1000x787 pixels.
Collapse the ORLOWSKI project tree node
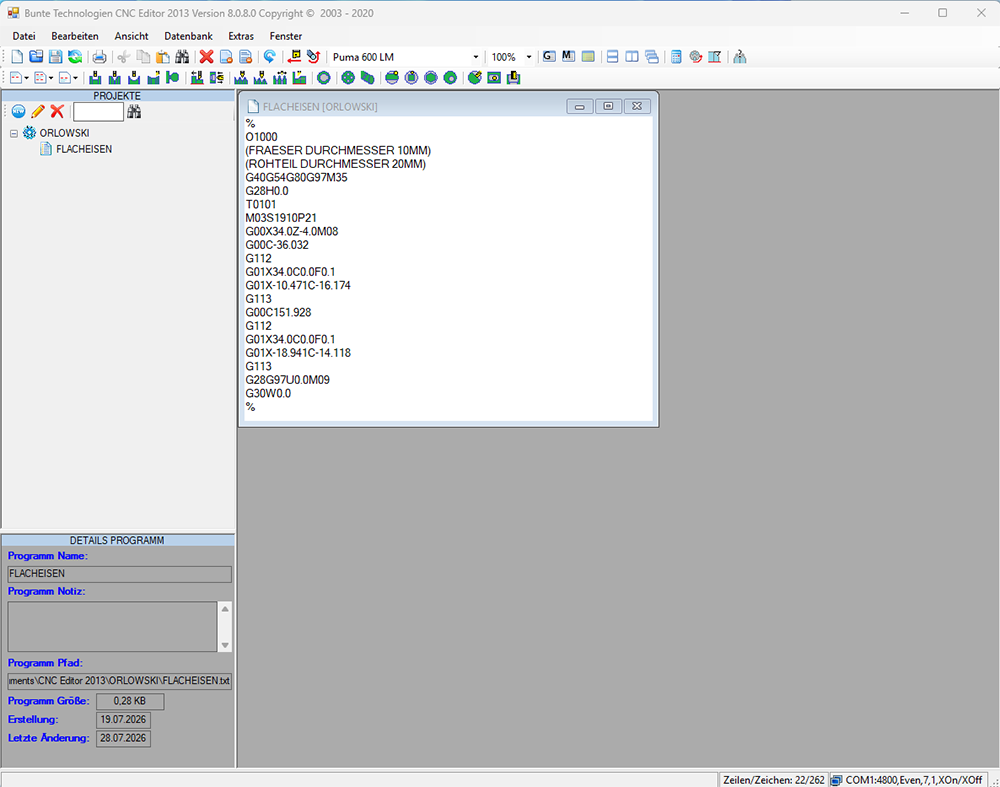pyautogui.click(x=14, y=133)
